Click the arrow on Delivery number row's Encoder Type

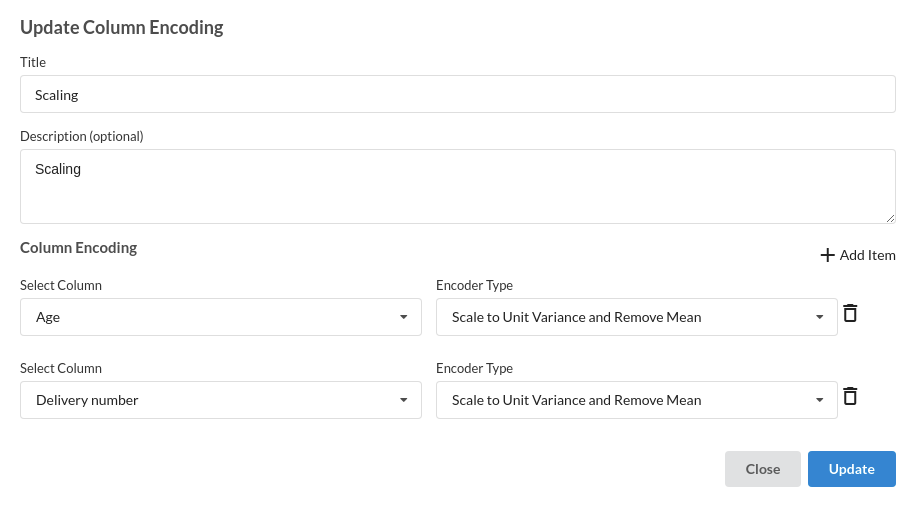tap(819, 400)
